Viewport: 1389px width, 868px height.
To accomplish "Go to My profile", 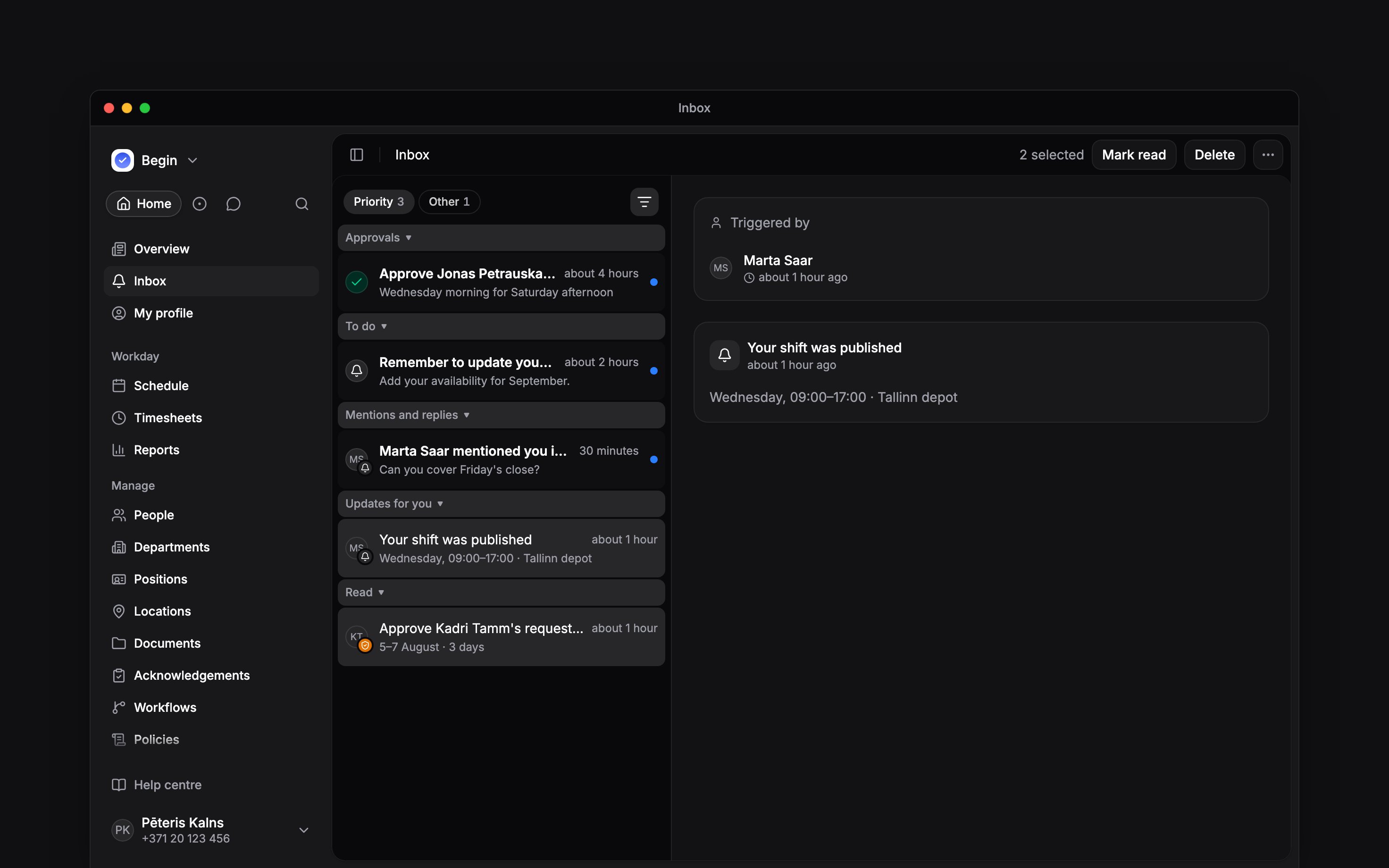I will (211, 313).
